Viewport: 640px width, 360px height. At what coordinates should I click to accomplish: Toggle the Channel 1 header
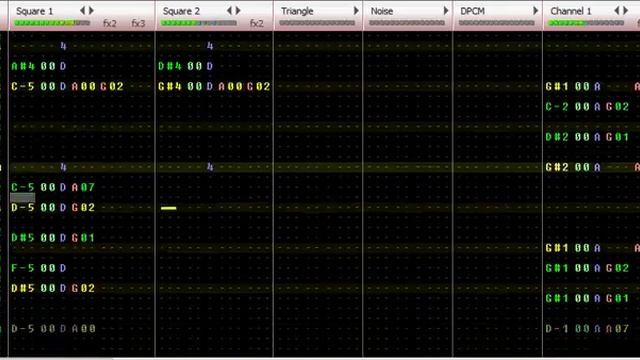(x=571, y=11)
